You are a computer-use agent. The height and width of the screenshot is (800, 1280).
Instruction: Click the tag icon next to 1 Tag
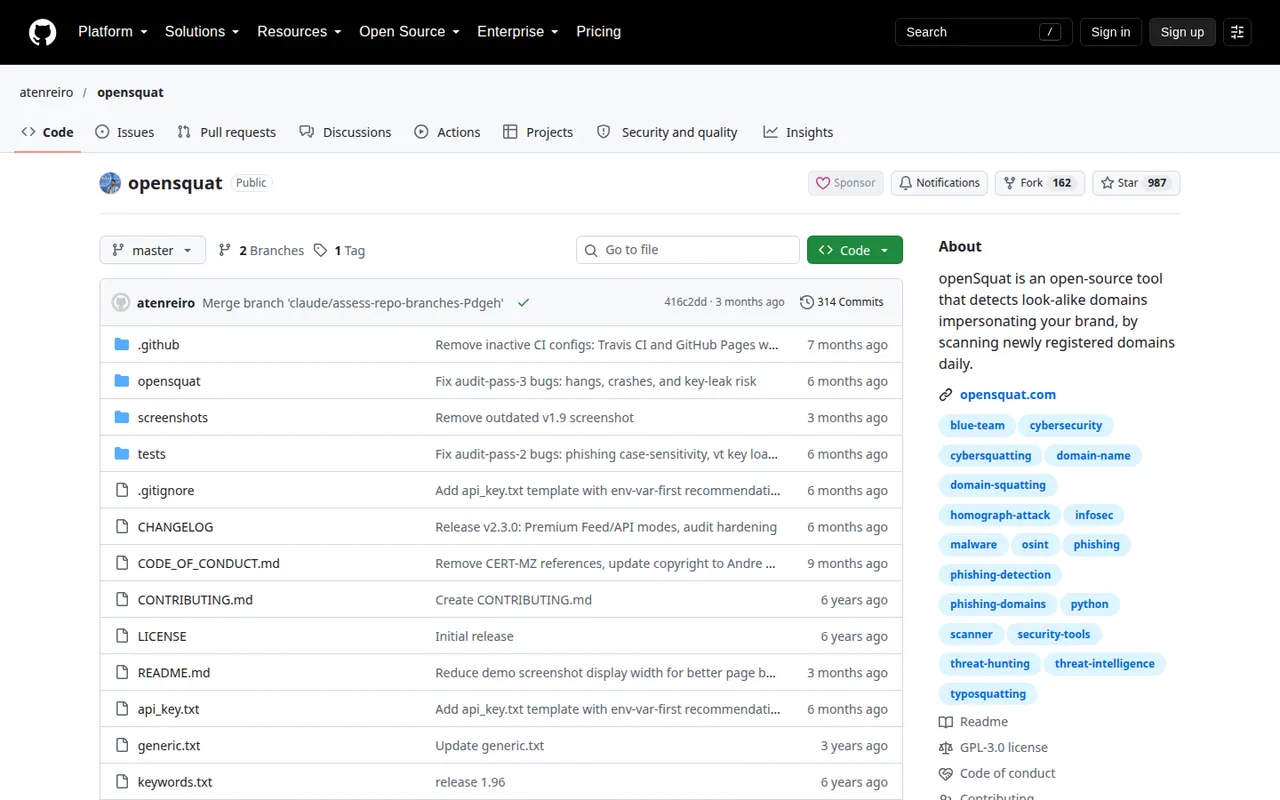(x=320, y=250)
